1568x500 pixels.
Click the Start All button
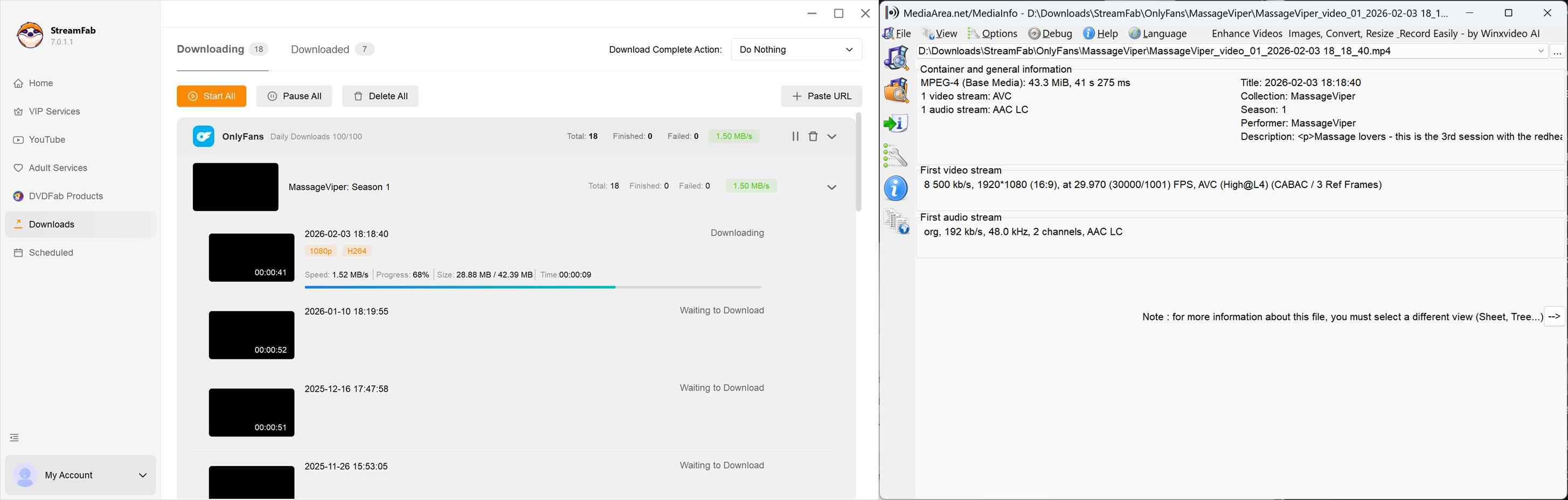click(x=211, y=96)
